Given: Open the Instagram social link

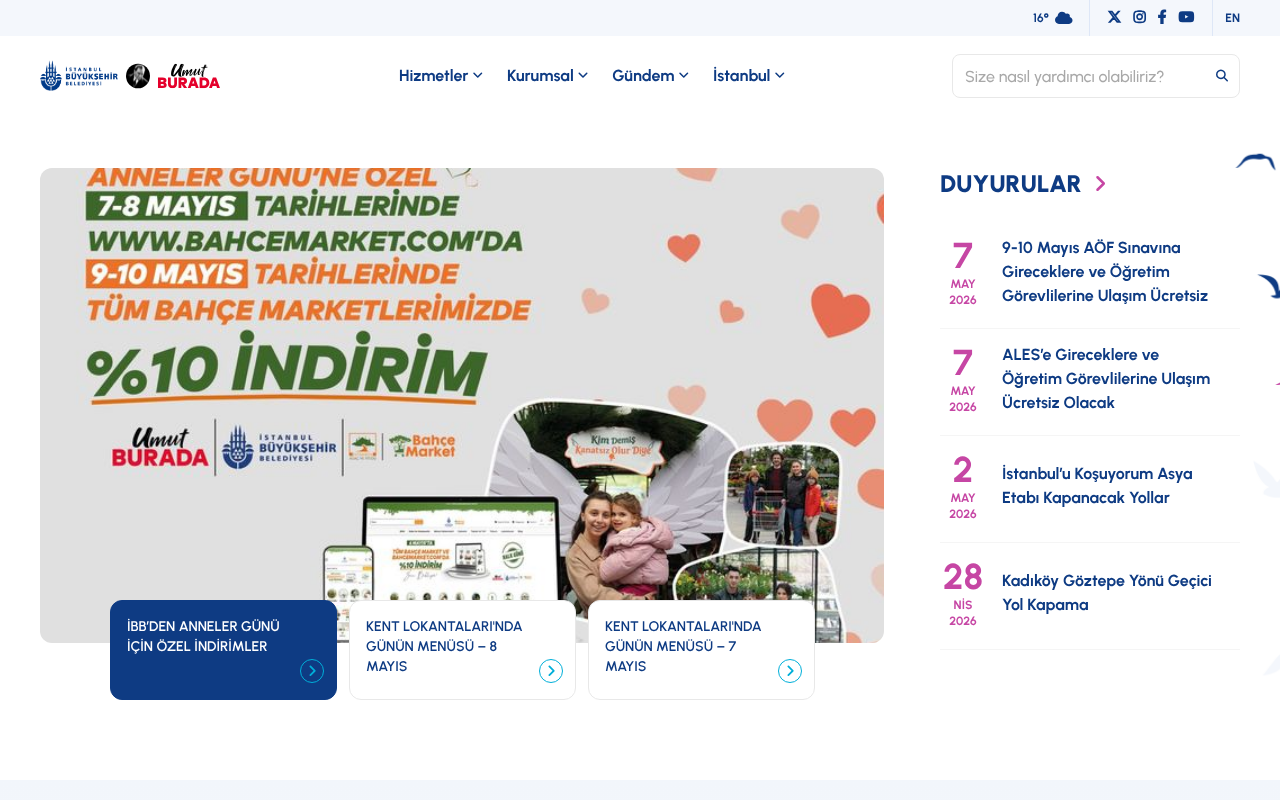Looking at the screenshot, I should point(1139,17).
